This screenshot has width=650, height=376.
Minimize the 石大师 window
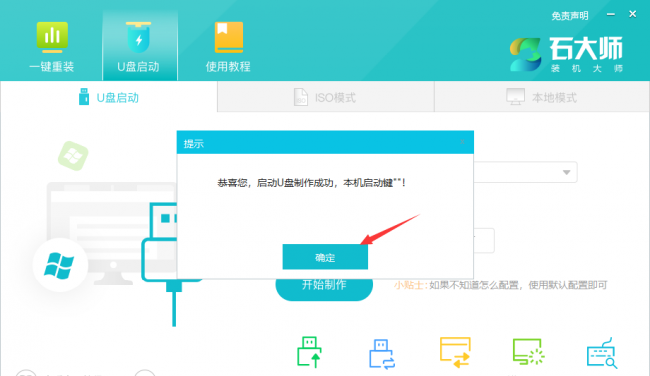pos(611,15)
